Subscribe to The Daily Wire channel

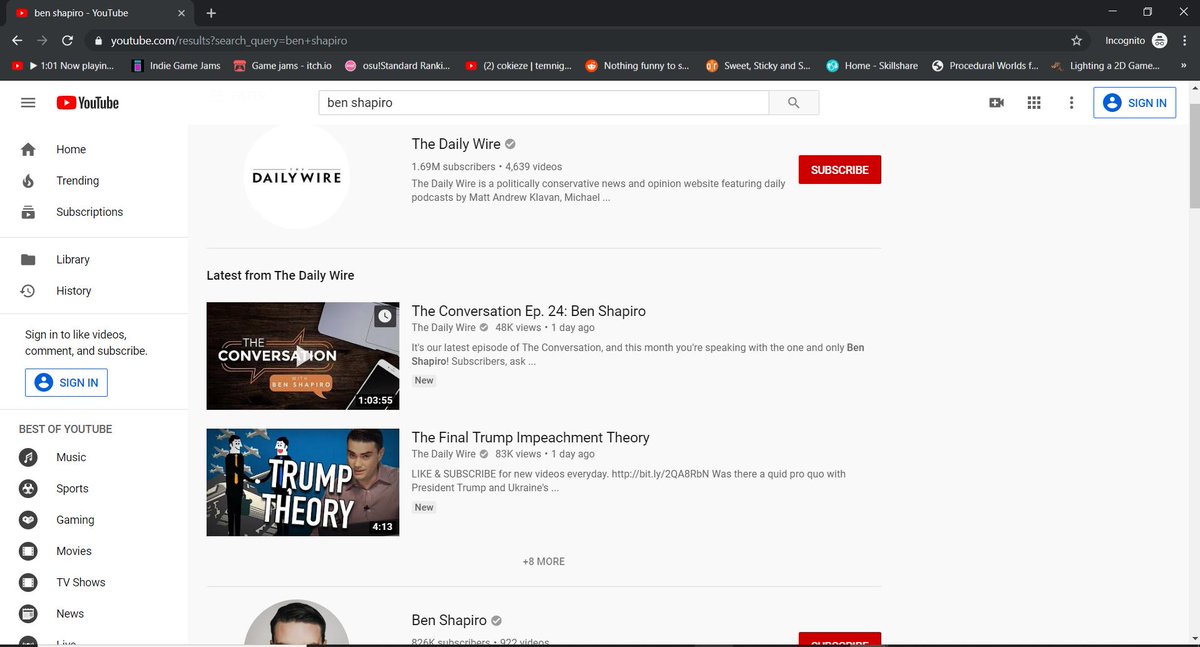click(x=840, y=170)
